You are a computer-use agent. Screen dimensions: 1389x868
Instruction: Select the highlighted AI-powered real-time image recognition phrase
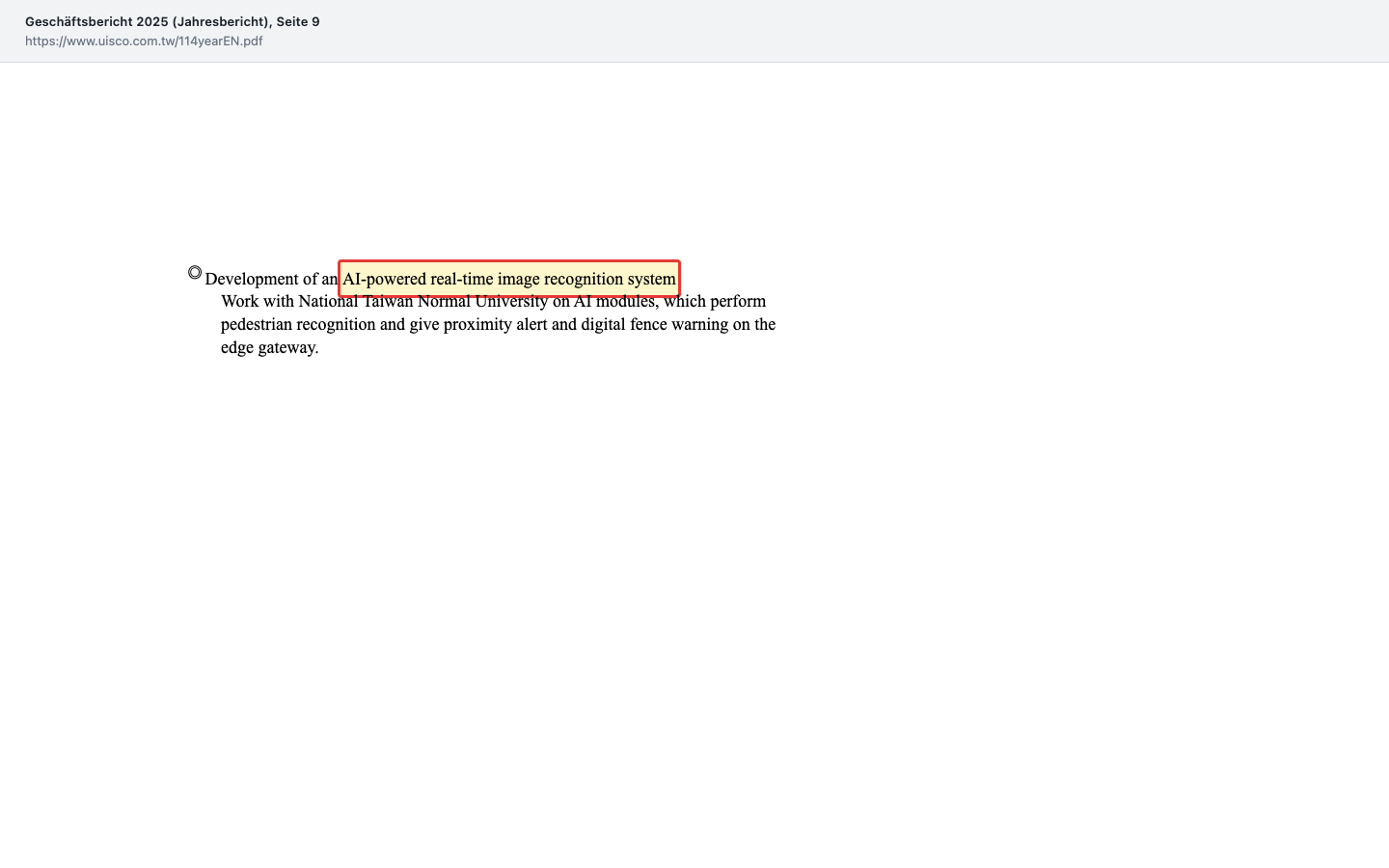[x=509, y=279]
